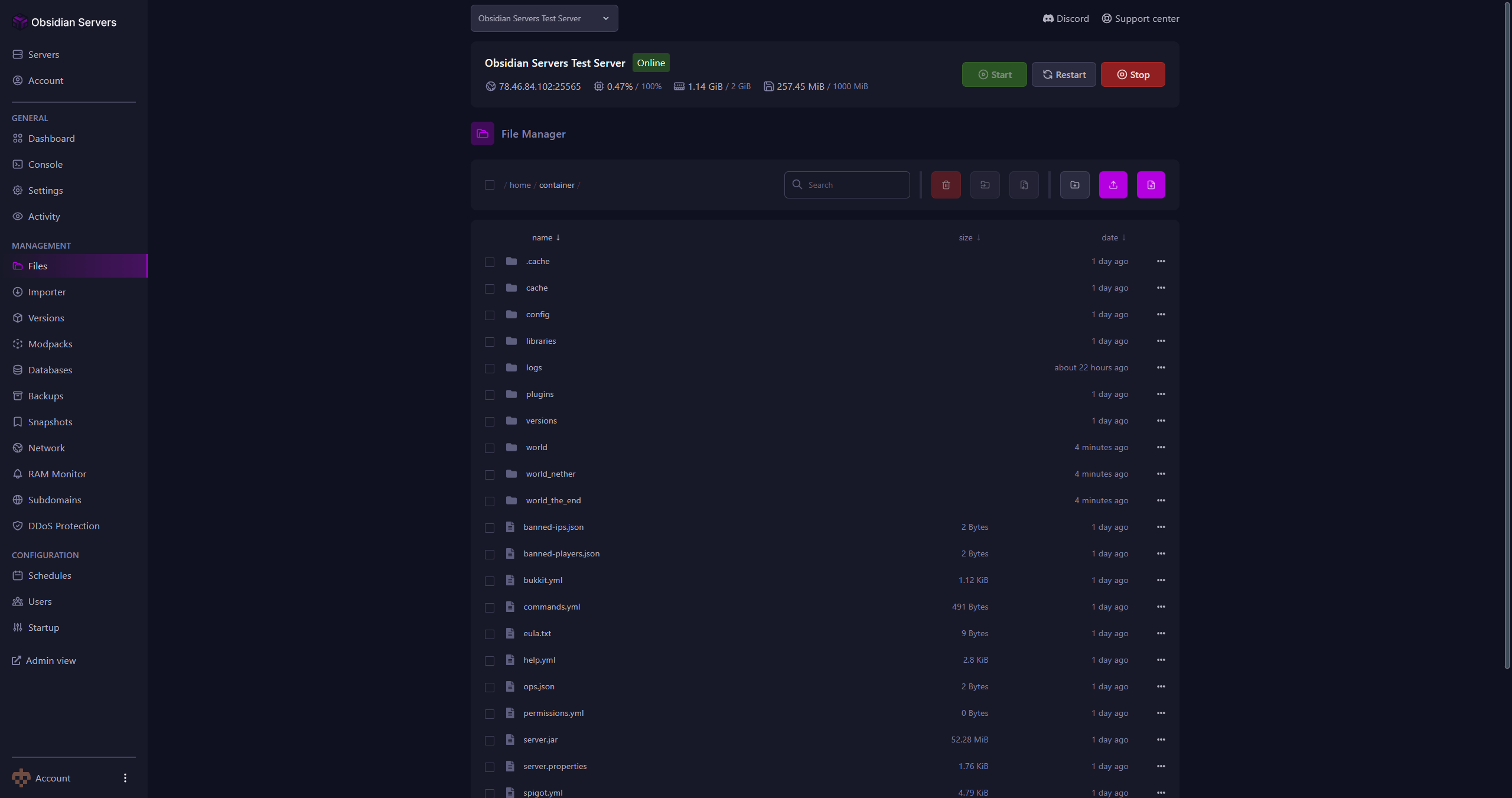The image size is (1512, 798).
Task: Open the RAM Monitor page
Action: click(x=57, y=474)
